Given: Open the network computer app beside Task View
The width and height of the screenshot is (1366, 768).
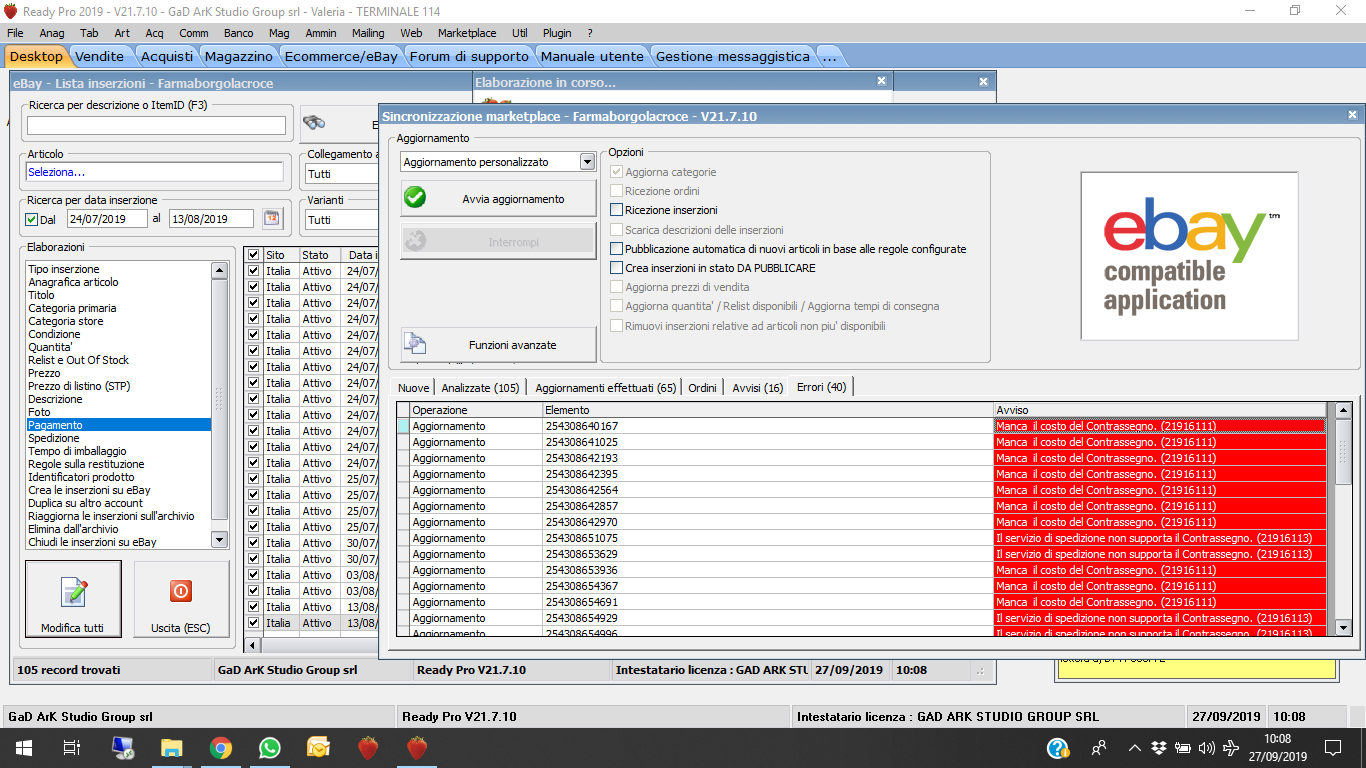Looking at the screenshot, I should tap(123, 747).
